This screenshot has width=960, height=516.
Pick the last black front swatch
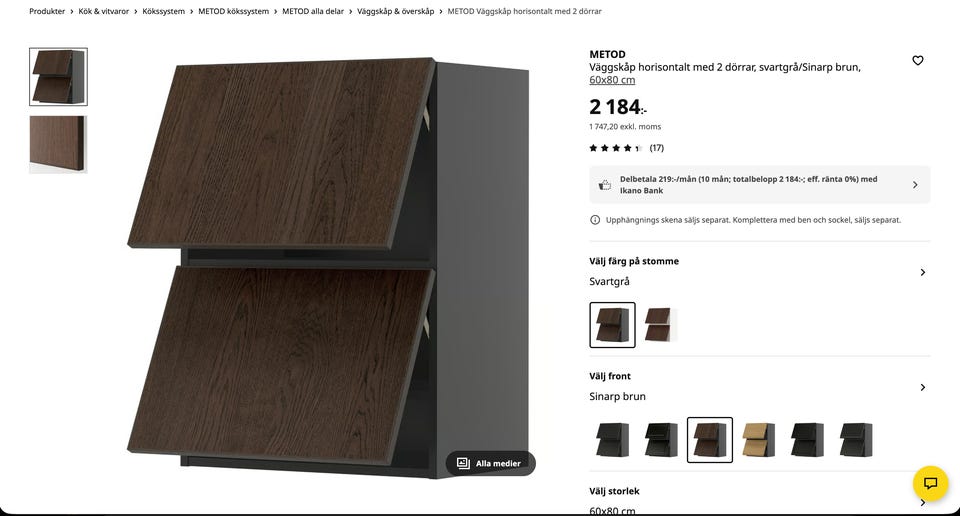click(856, 440)
